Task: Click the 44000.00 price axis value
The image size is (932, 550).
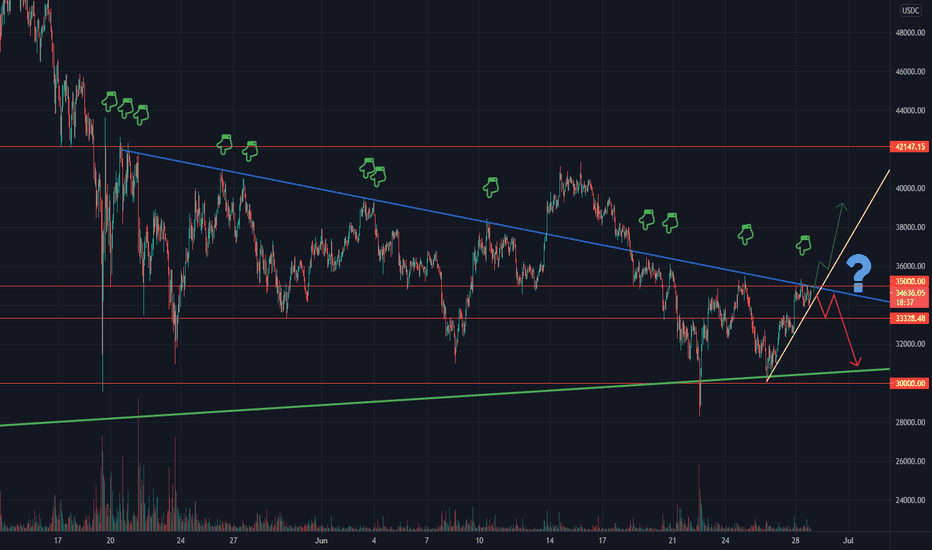Action: (910, 111)
